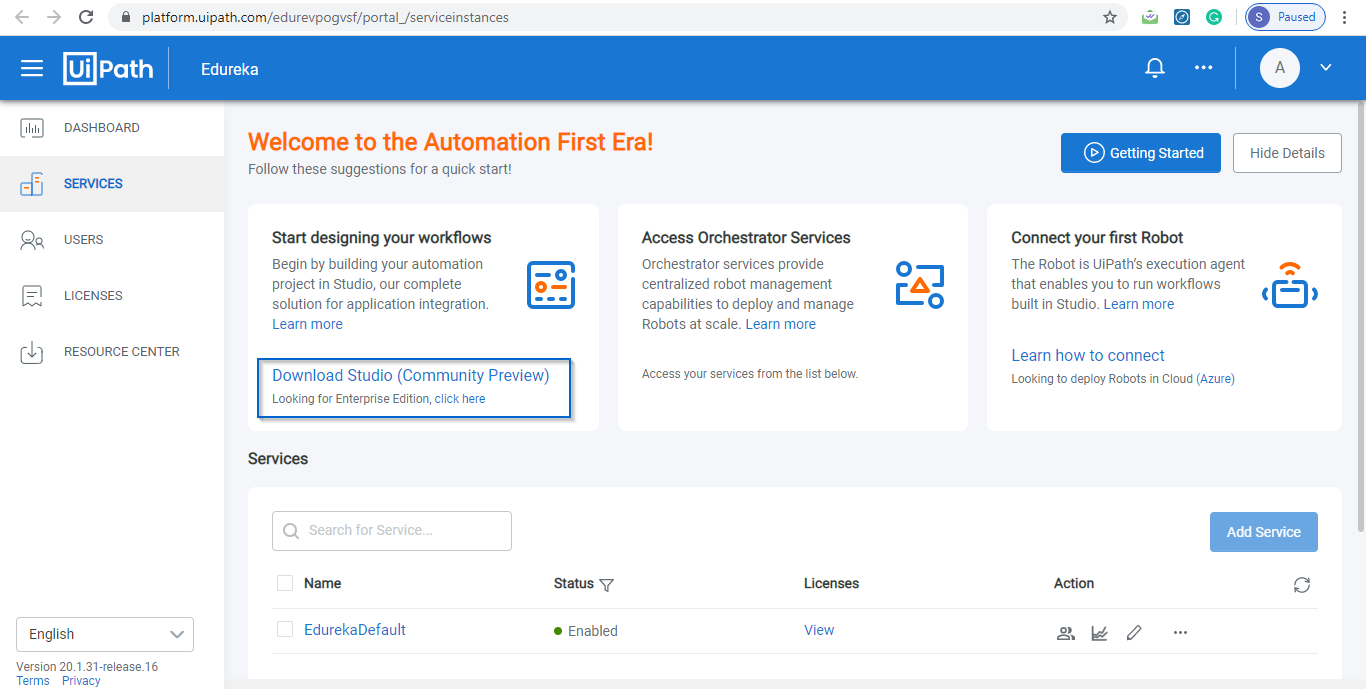The height and width of the screenshot is (689, 1366).
Task: Click Learn how to connect link
Action: (1088, 355)
